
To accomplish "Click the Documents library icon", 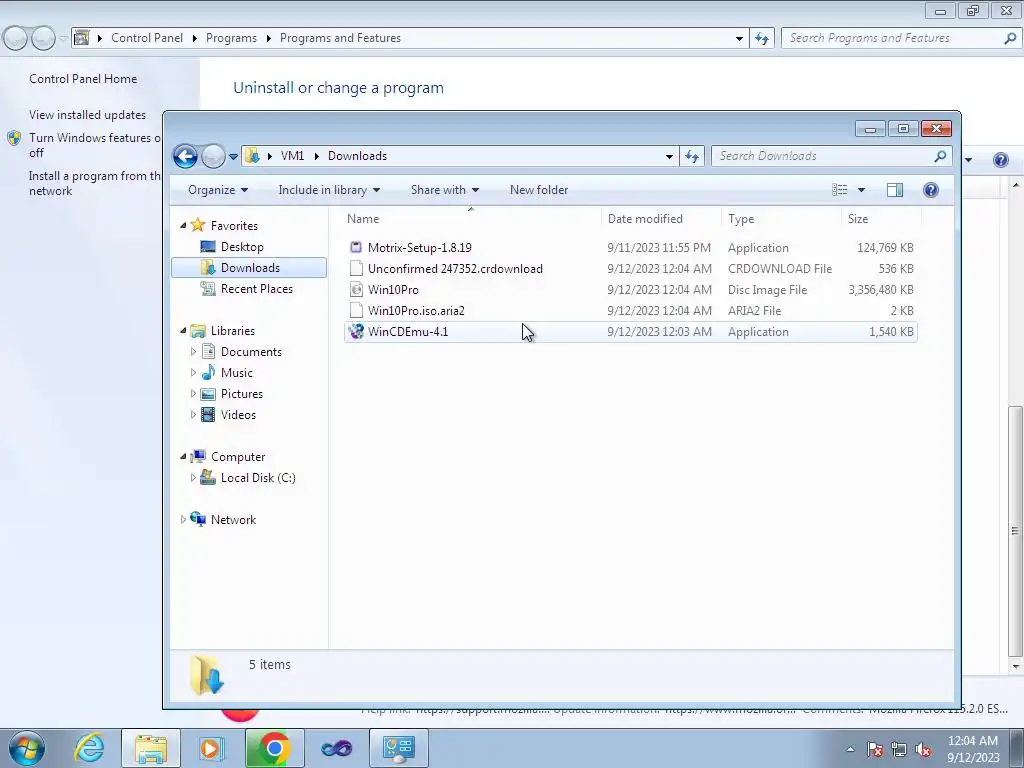I will 208,351.
